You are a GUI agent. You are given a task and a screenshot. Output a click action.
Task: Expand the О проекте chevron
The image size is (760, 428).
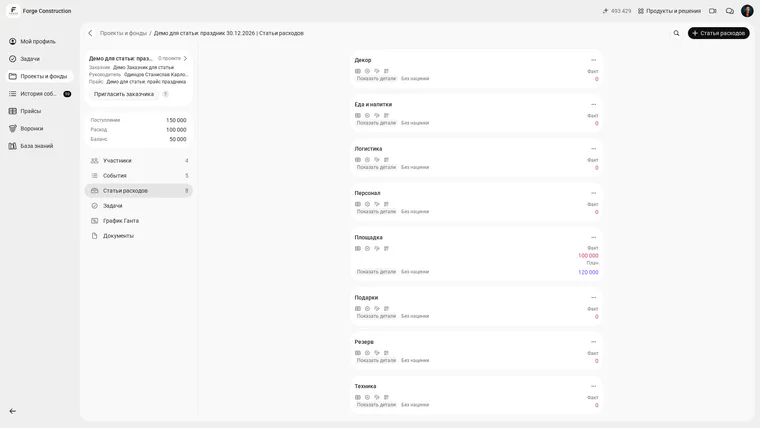click(x=185, y=58)
